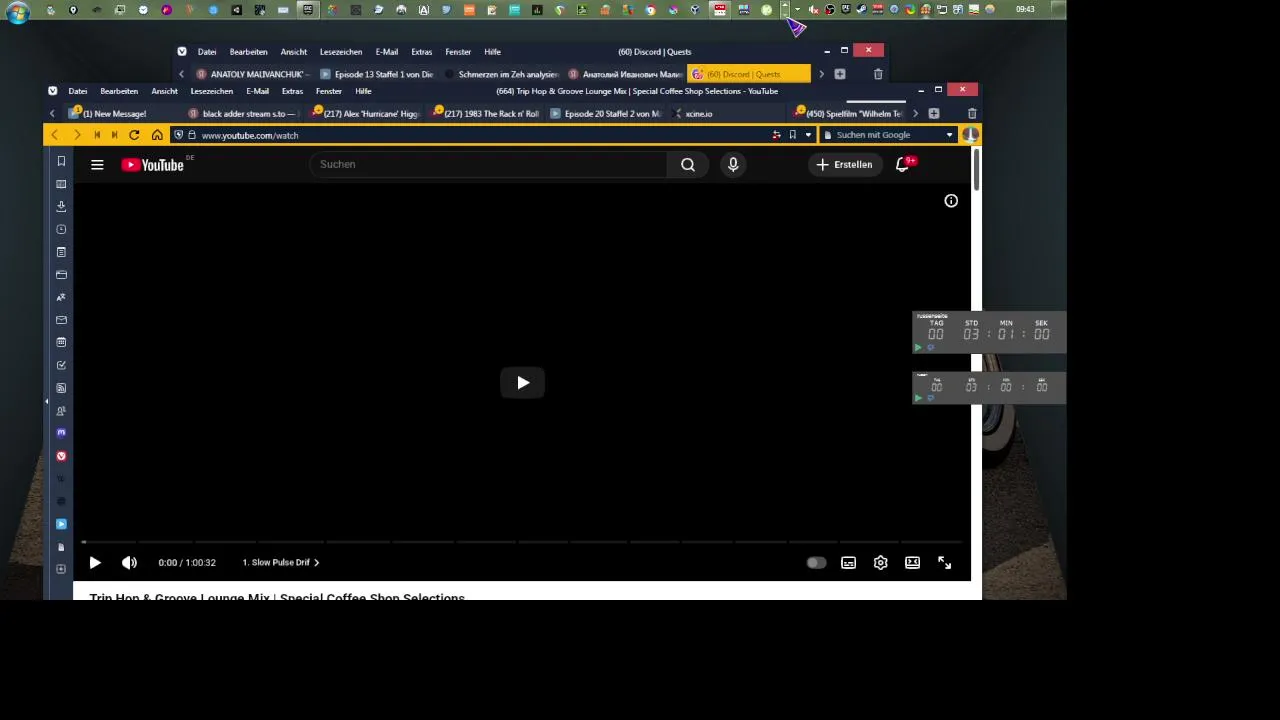The height and width of the screenshot is (720, 1280).
Task: Open the Tasks panel in sidebar
Action: (61, 365)
